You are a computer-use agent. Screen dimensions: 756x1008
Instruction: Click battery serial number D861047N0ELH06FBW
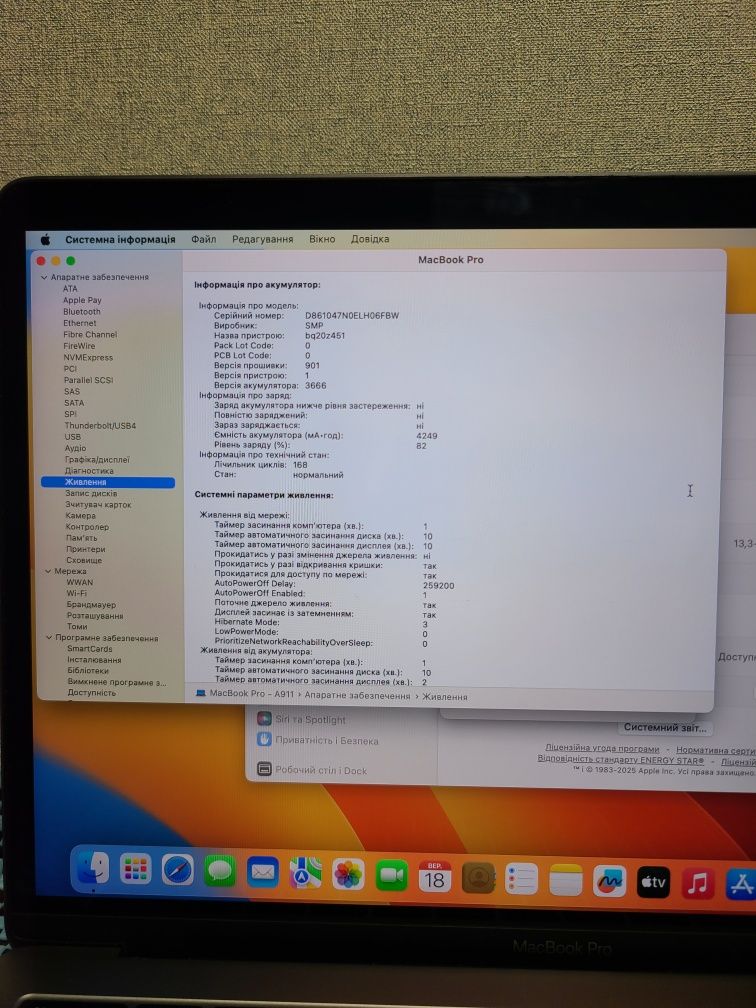pyautogui.click(x=352, y=316)
